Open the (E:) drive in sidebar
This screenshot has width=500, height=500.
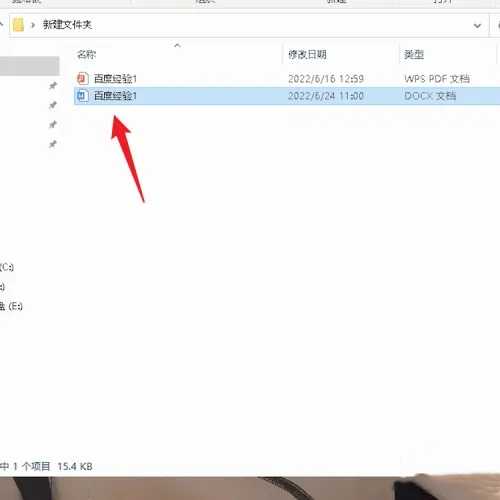point(11,306)
